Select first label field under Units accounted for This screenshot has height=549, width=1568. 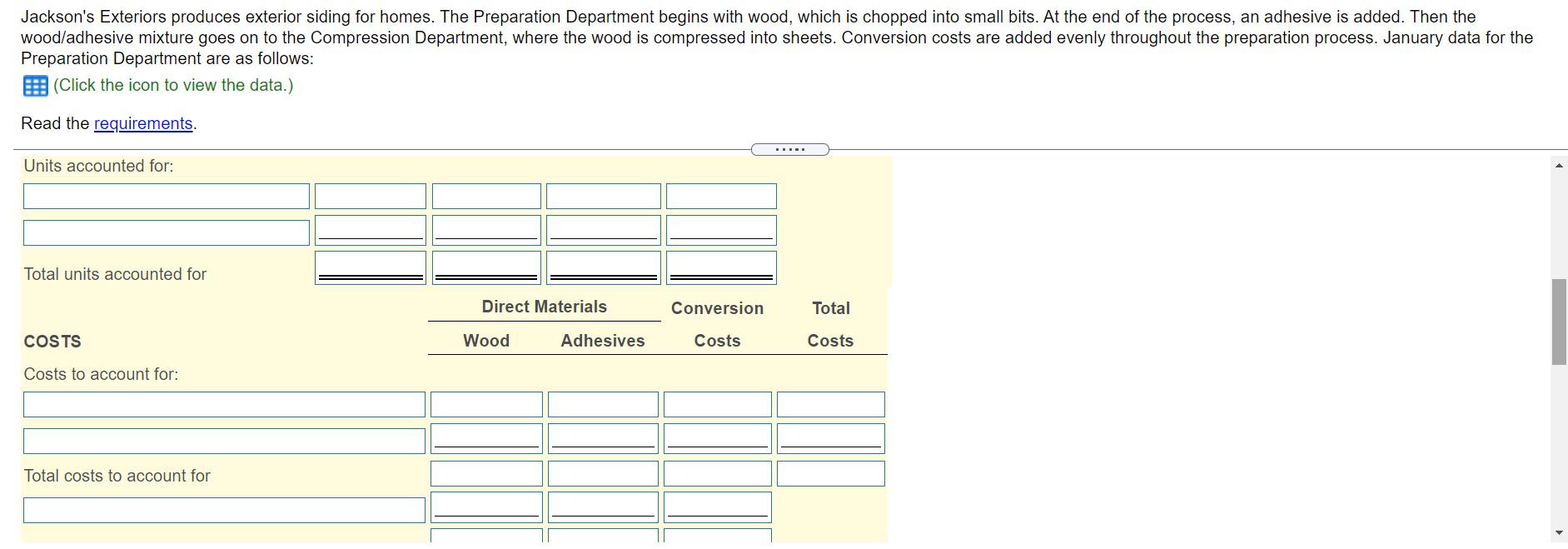point(167,197)
